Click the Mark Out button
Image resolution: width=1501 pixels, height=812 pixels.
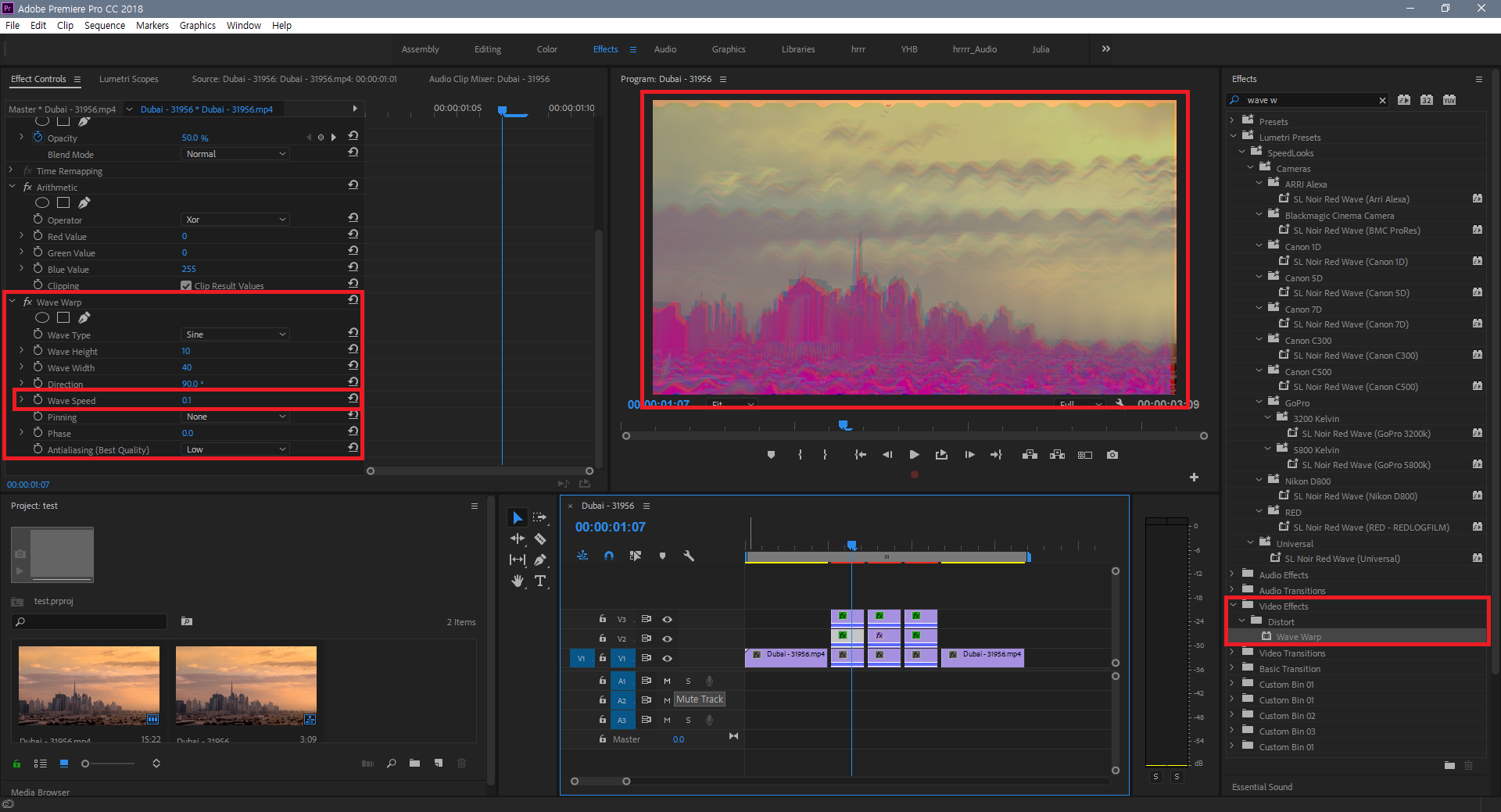click(825, 455)
